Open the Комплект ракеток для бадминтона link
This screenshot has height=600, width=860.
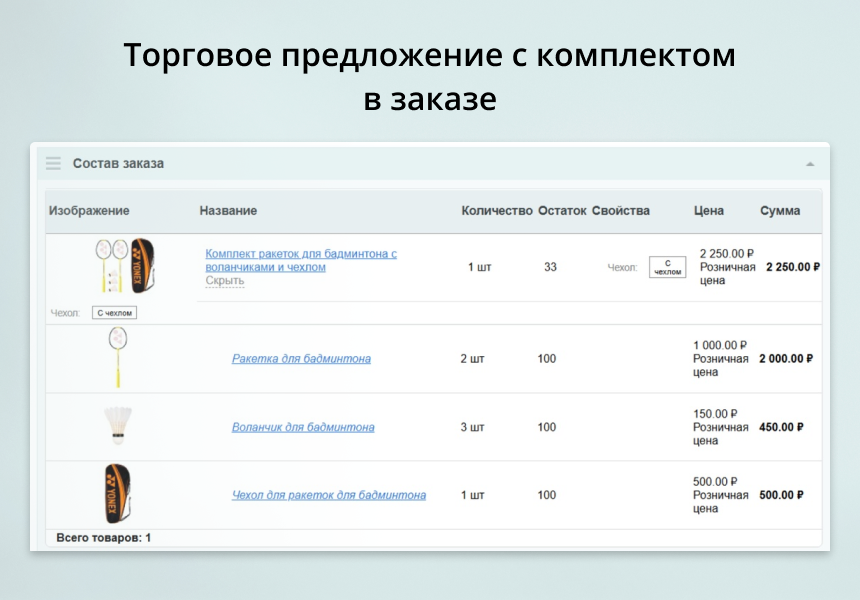coord(300,260)
